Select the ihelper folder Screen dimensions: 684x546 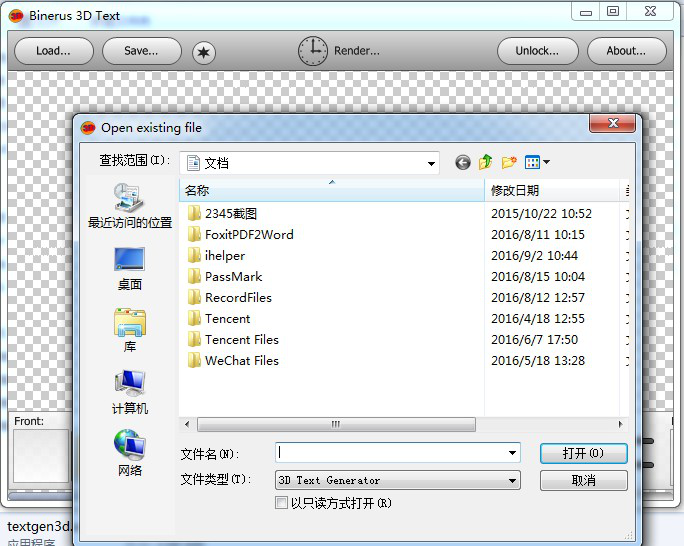click(216, 256)
